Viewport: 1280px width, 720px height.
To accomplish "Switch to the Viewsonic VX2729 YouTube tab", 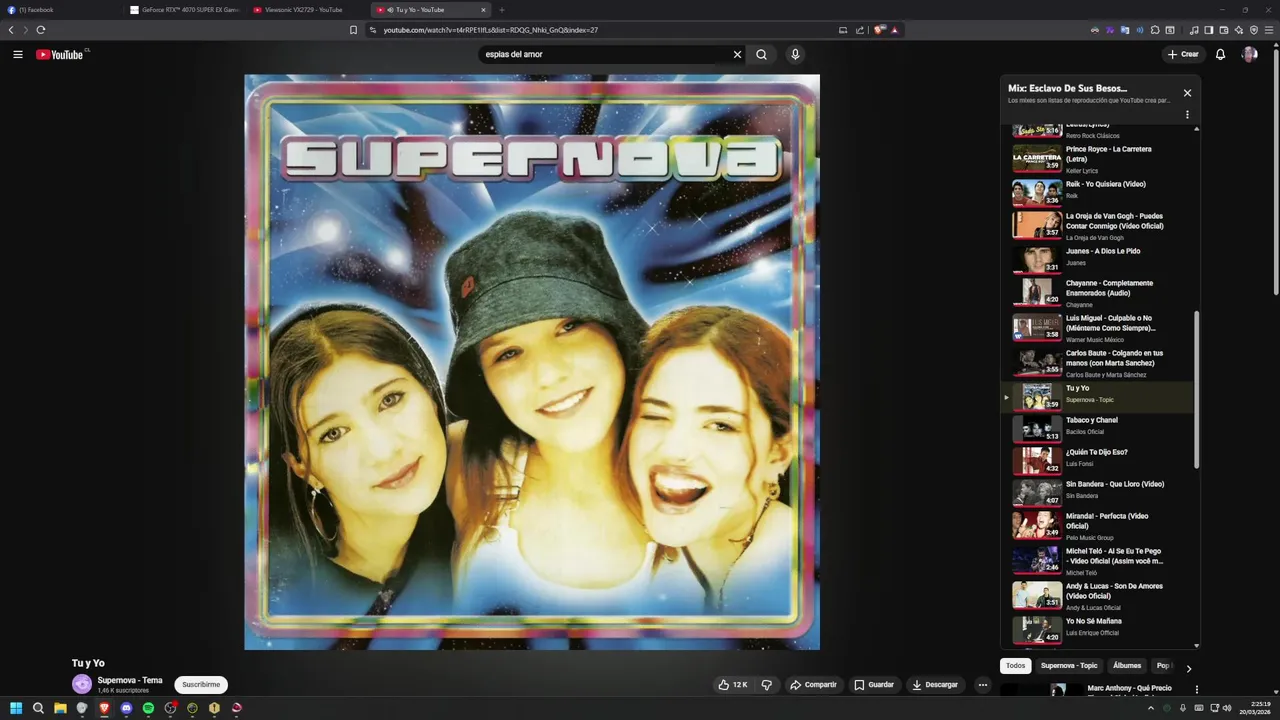I will (x=307, y=10).
